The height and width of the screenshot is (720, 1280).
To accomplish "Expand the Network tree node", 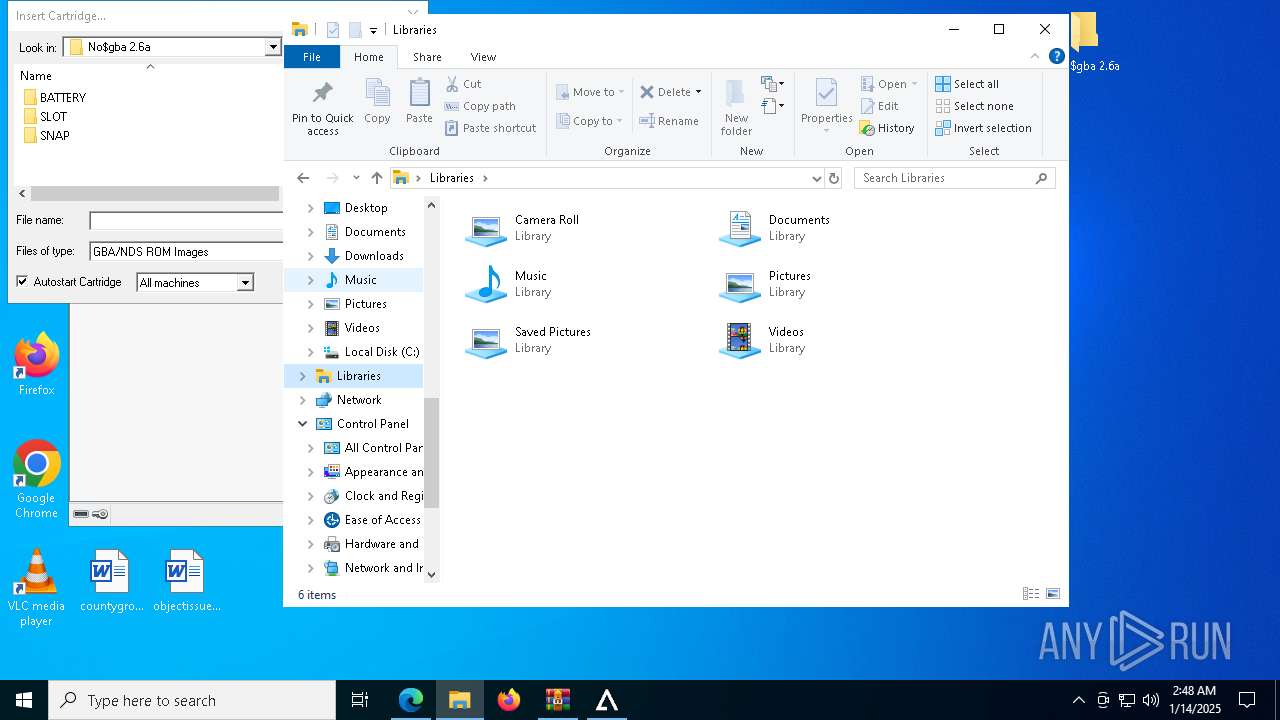I will tap(303, 400).
